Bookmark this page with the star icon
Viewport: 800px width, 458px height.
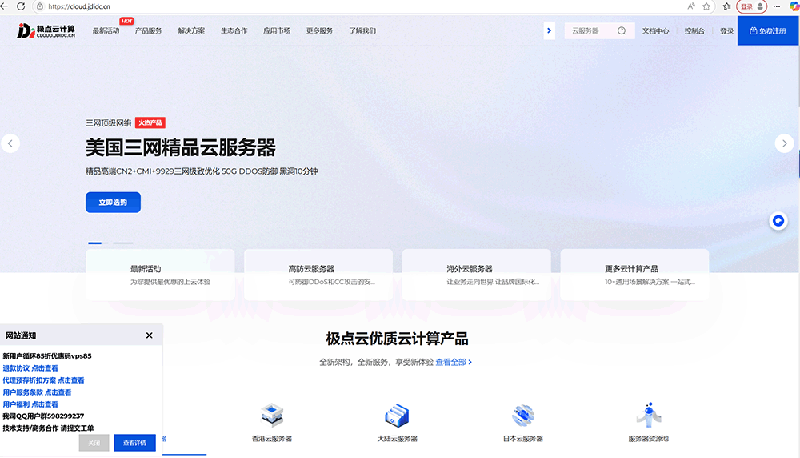[x=707, y=6]
